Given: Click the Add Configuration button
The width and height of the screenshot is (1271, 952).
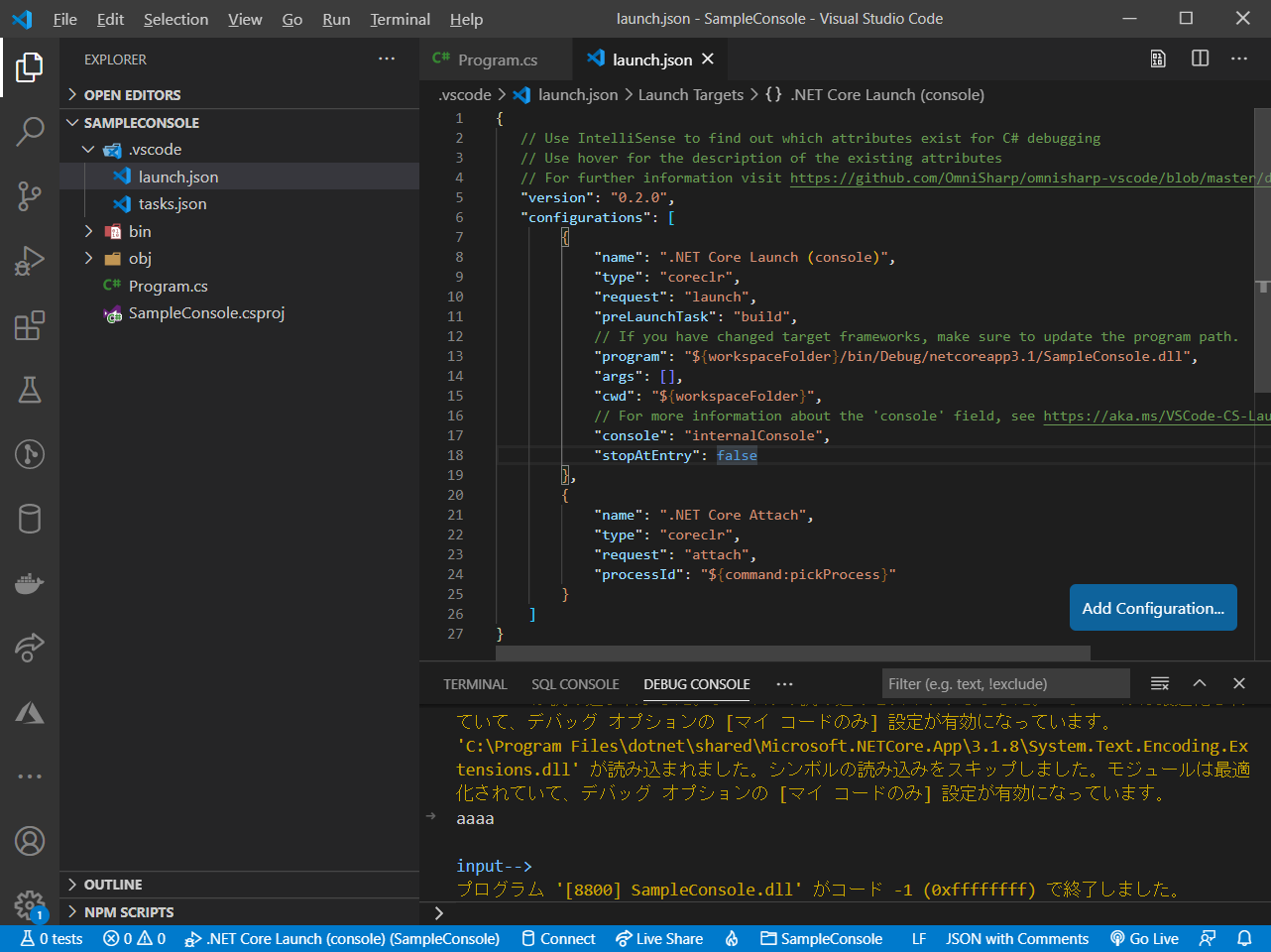Looking at the screenshot, I should click(x=1153, y=608).
